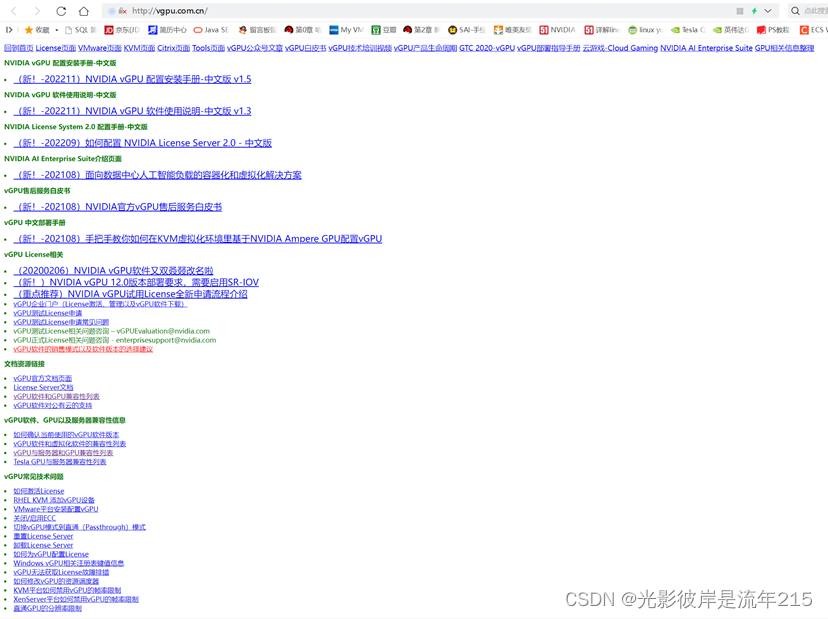Expand the bookmarks sidebar toggle arrow
Image resolution: width=828 pixels, height=619 pixels.
[8, 30]
